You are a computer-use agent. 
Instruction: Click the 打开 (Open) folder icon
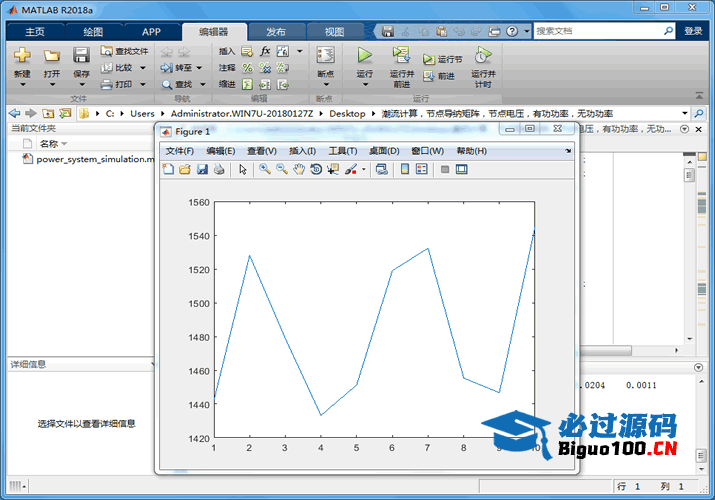coord(52,56)
